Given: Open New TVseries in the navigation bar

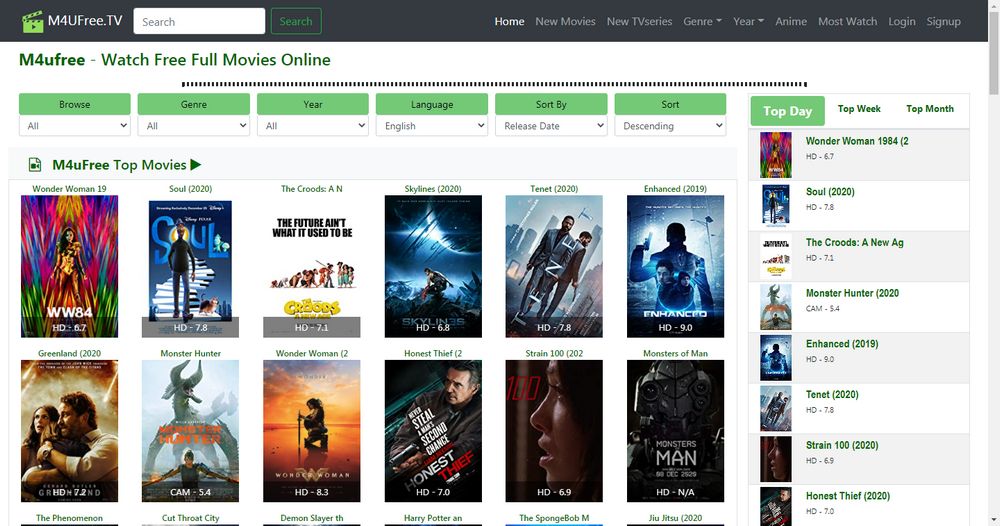Looking at the screenshot, I should tap(639, 21).
